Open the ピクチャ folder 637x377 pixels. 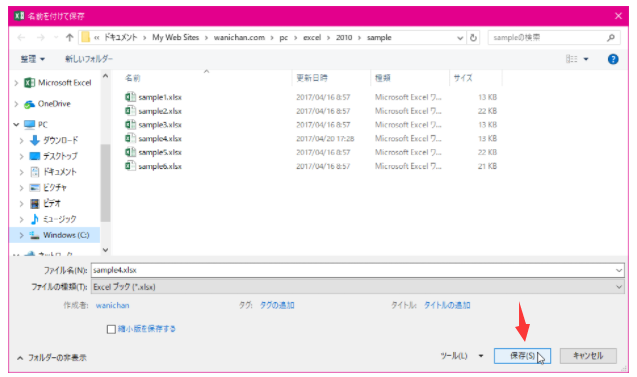tap(55, 188)
